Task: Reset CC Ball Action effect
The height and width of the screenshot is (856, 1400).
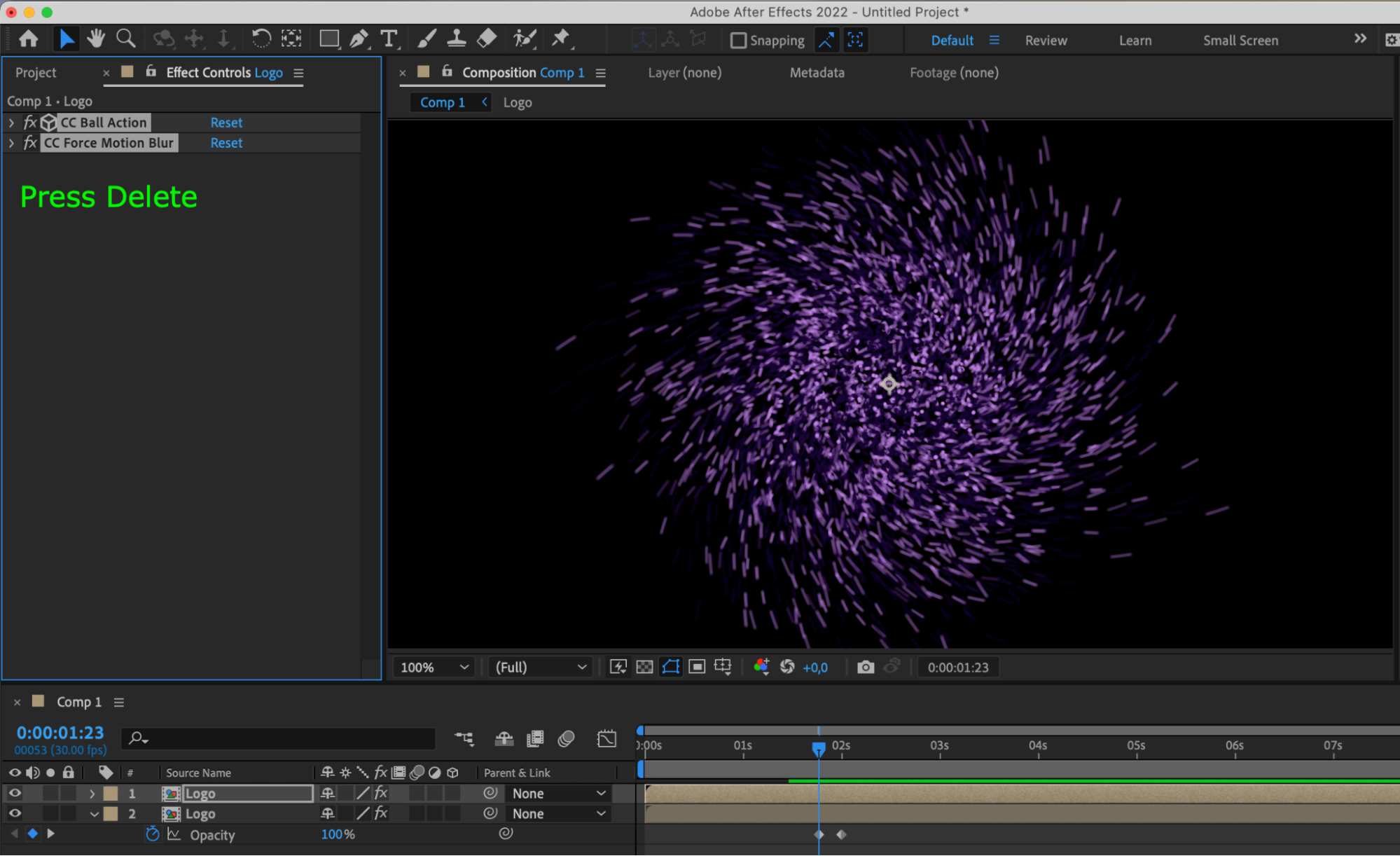Action: pos(225,122)
